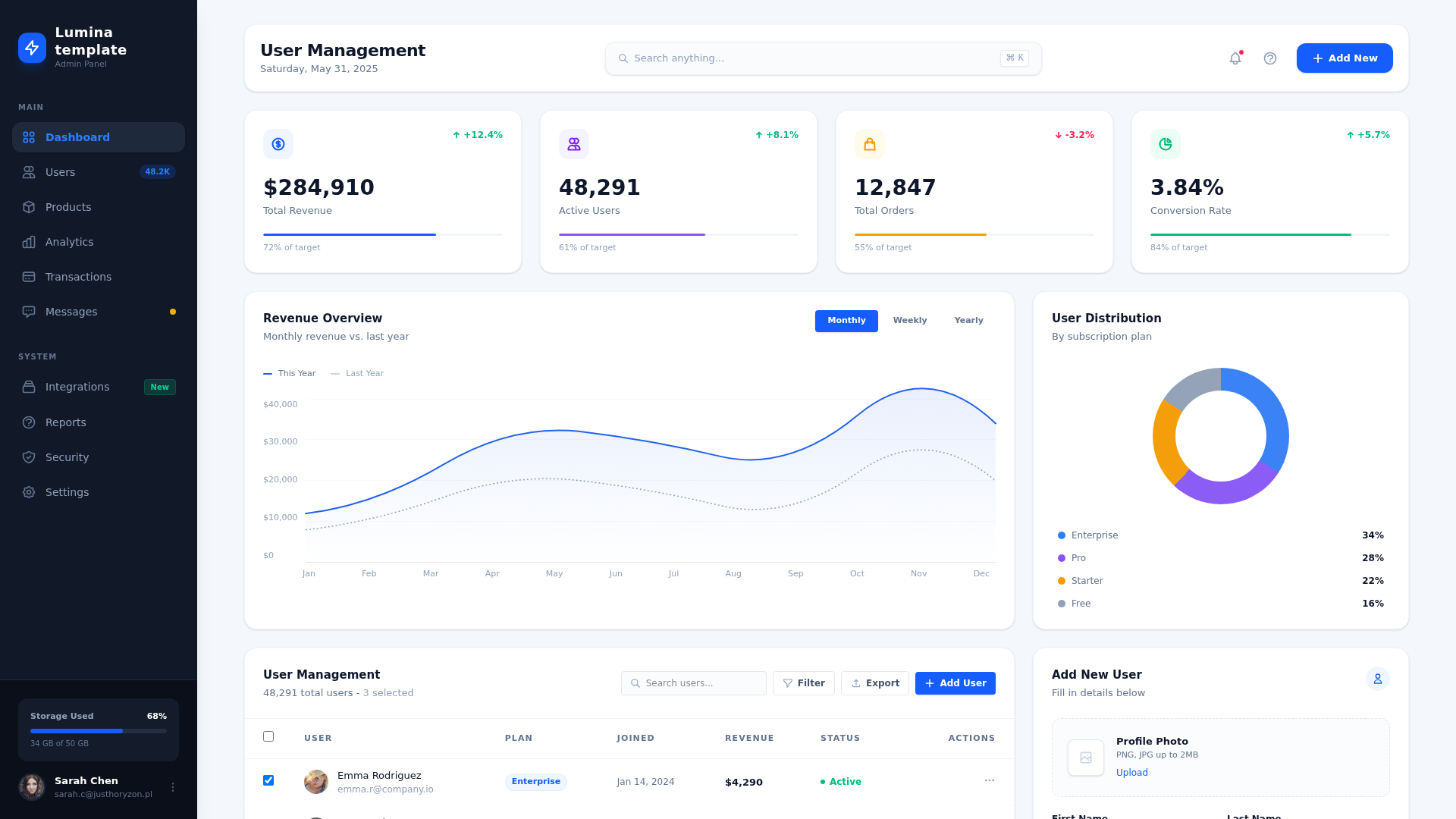1456x819 pixels.
Task: Click the Total Revenue target progress bar
Action: tap(383, 235)
